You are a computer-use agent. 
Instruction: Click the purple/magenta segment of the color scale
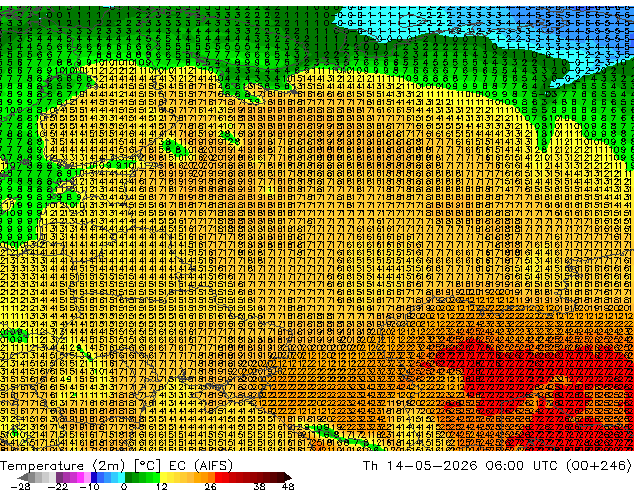click(x=73, y=477)
